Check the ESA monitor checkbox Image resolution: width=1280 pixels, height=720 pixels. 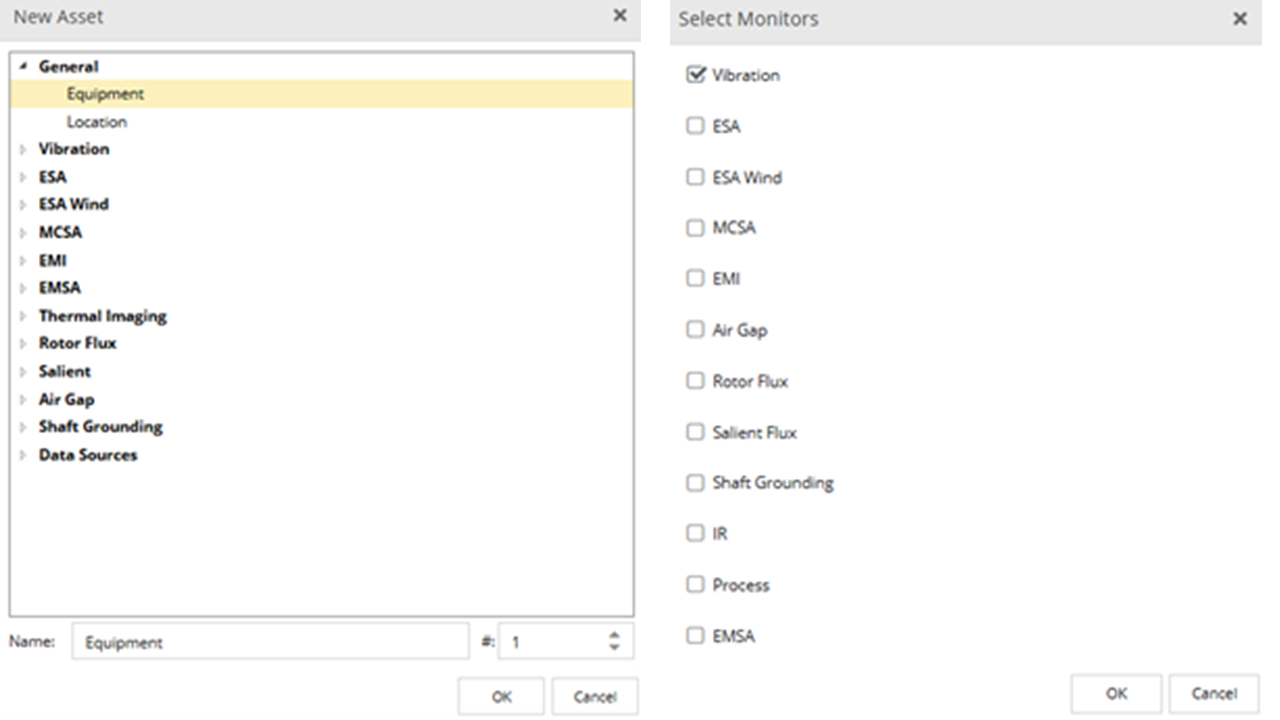pyautogui.click(x=695, y=126)
